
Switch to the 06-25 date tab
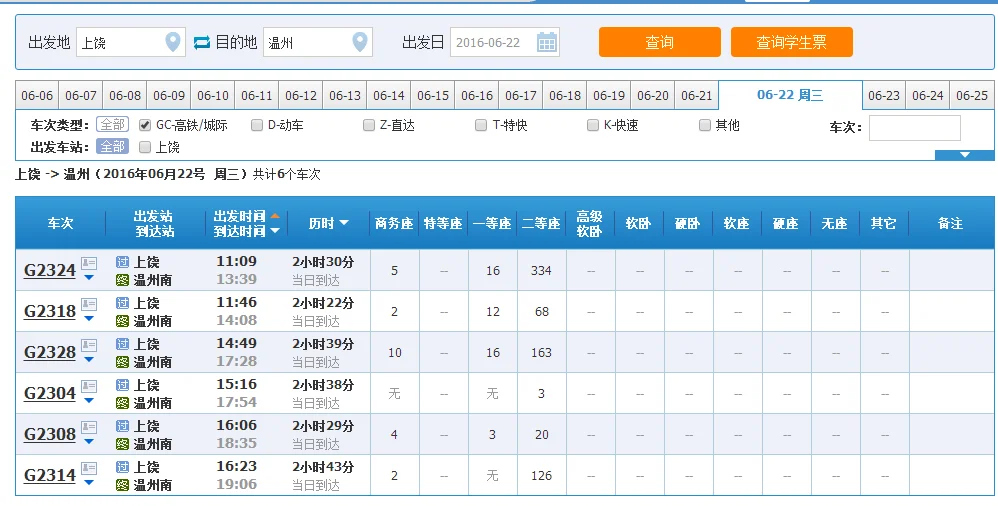(972, 95)
